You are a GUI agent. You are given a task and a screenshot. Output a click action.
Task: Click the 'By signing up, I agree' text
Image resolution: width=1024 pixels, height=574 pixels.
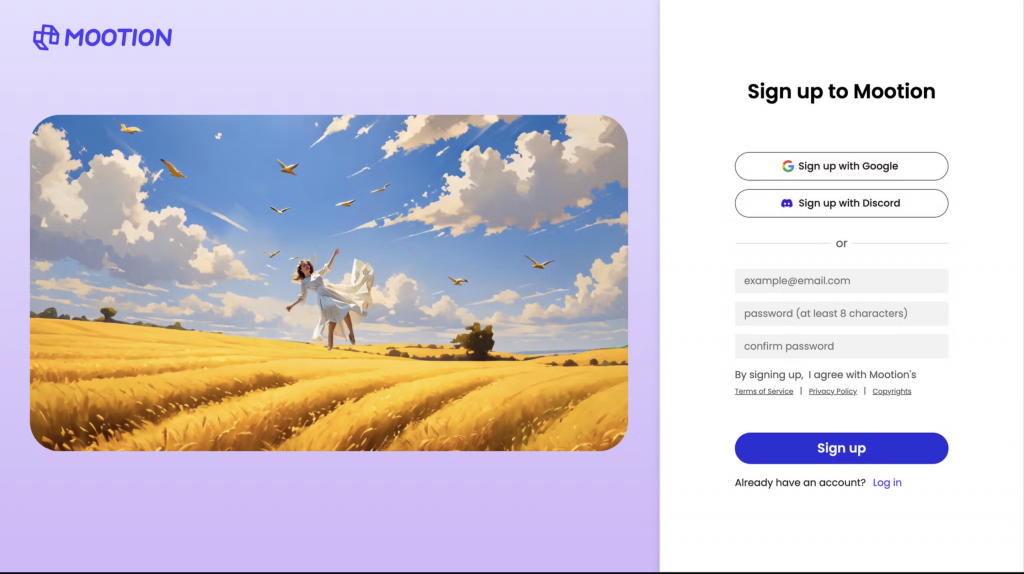825,375
